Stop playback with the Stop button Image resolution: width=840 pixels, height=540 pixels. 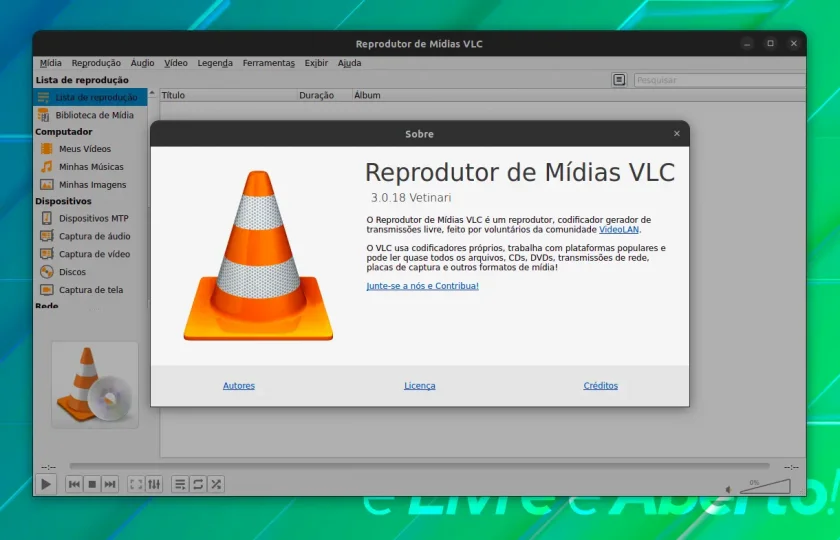tap(92, 484)
